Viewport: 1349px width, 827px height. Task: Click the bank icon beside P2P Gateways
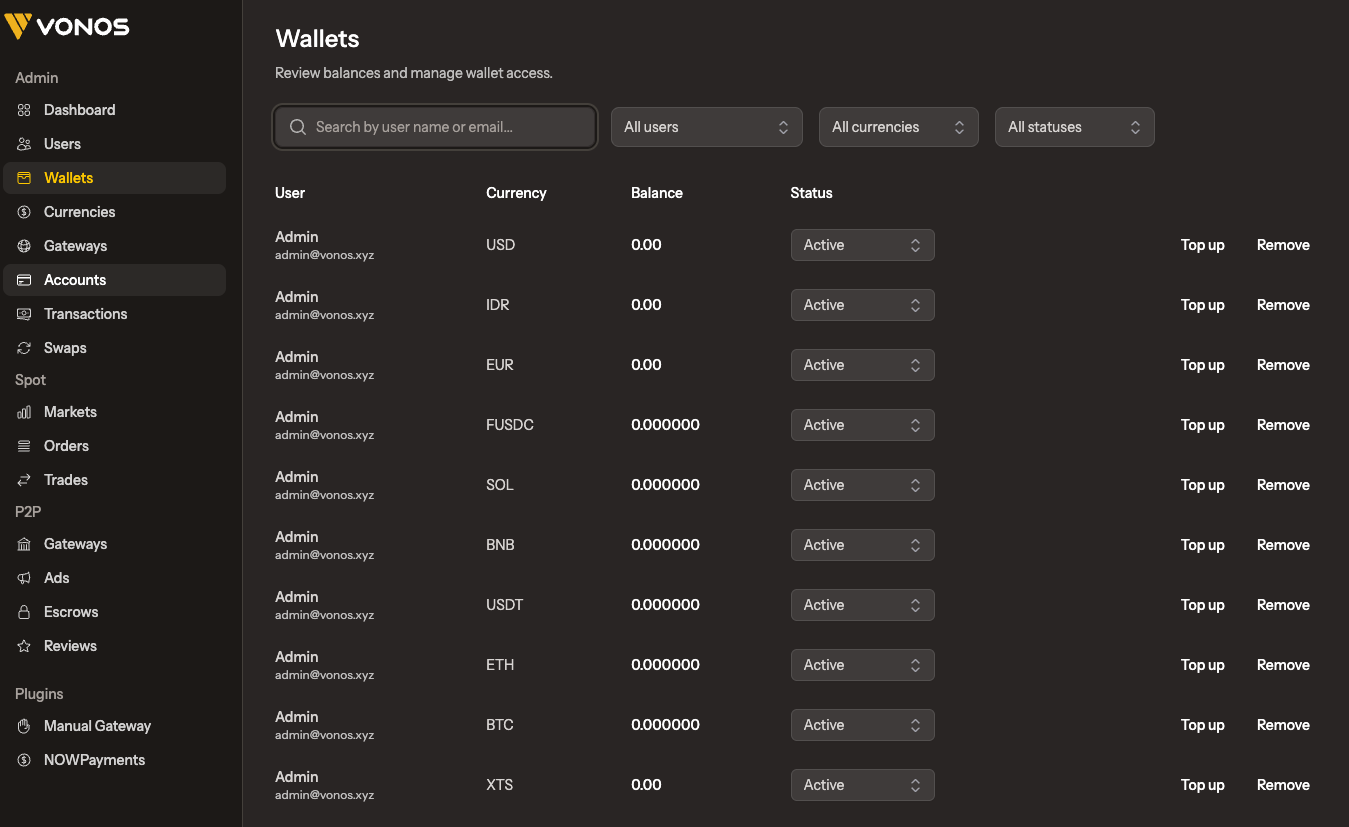(x=24, y=544)
